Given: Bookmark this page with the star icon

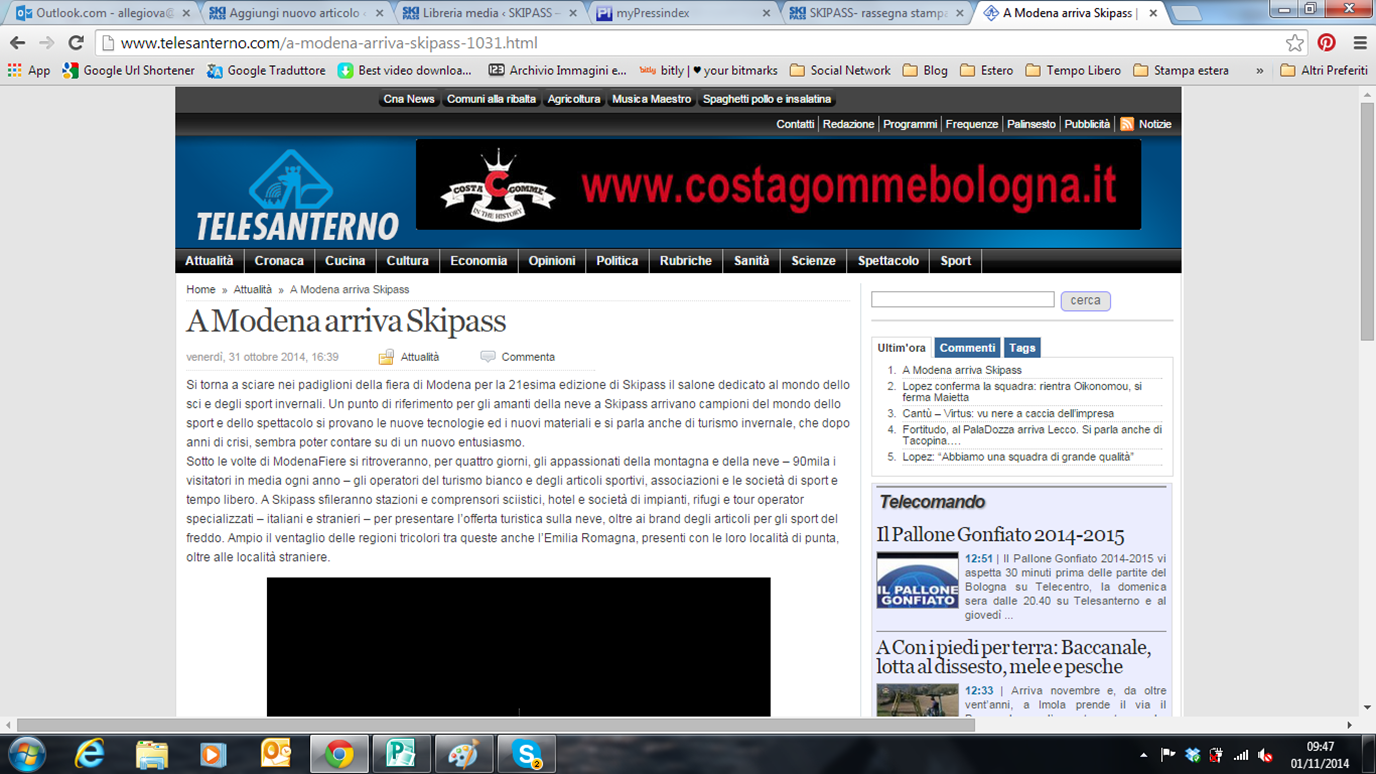Looking at the screenshot, I should coord(1295,43).
